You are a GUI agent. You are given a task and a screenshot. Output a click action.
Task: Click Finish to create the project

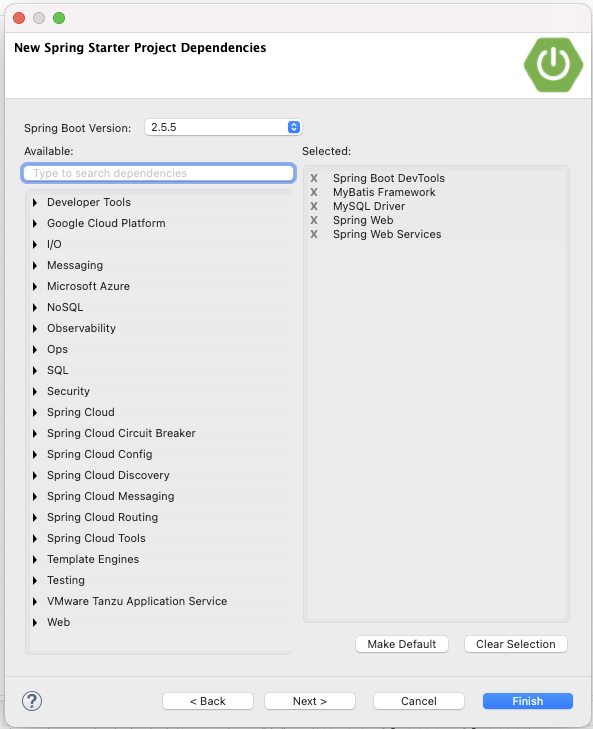(x=528, y=701)
